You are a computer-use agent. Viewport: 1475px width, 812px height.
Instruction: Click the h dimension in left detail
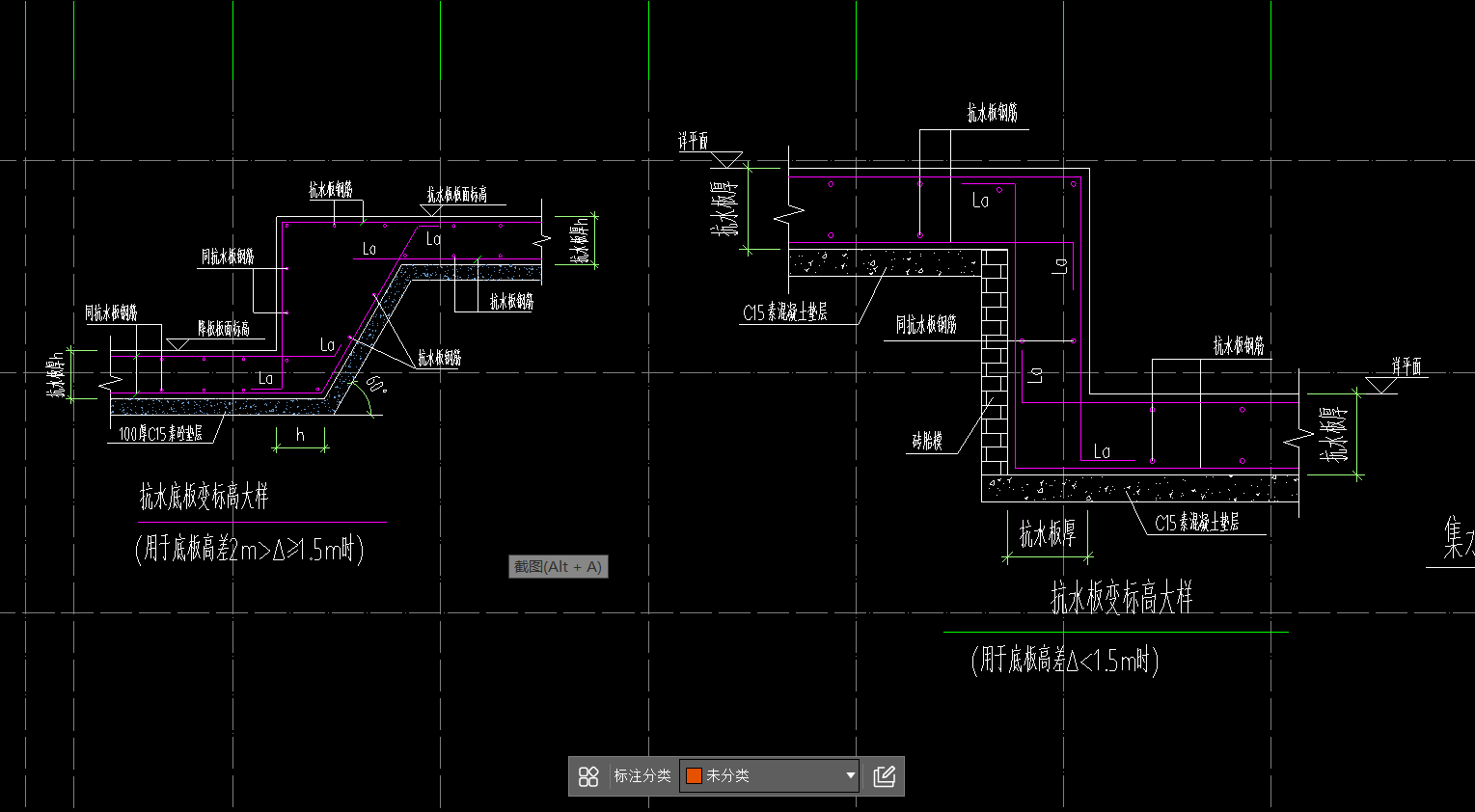300,435
